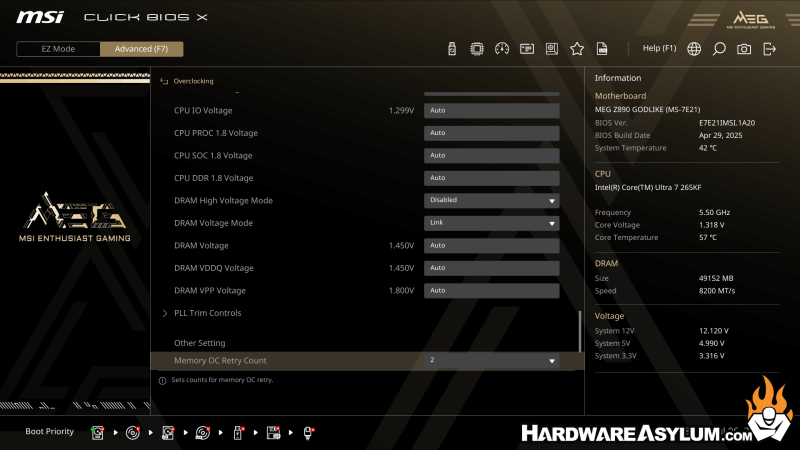Select the USB hard disk boot icon
The image size is (800, 450).
[168, 433]
